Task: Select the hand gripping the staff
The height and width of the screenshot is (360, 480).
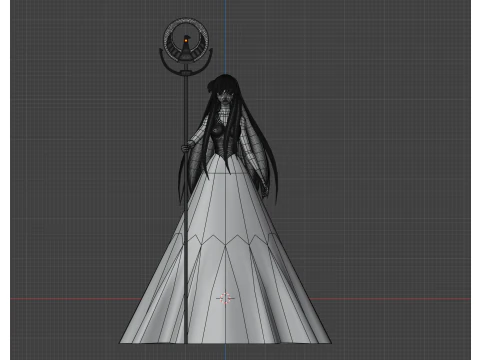Action: tap(186, 147)
